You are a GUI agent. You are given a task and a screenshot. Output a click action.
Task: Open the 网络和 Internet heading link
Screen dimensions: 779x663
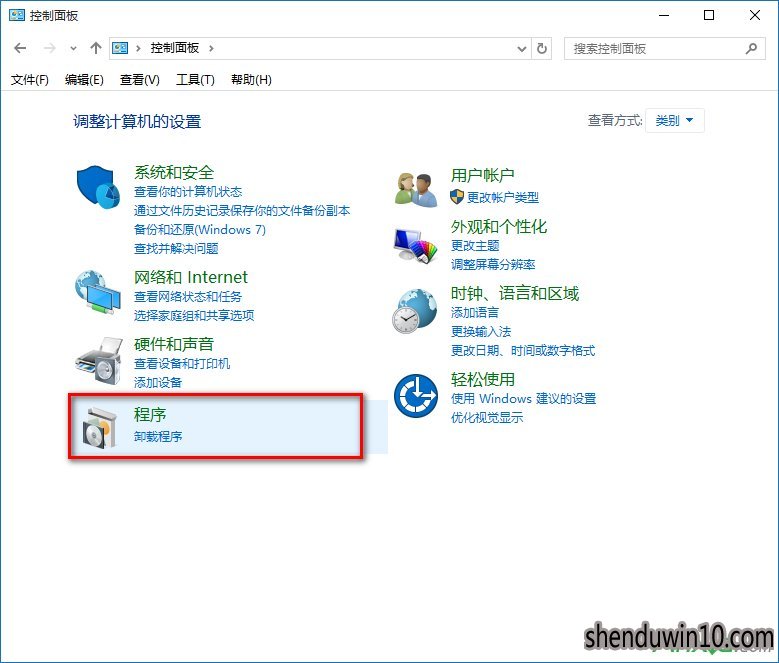191,277
